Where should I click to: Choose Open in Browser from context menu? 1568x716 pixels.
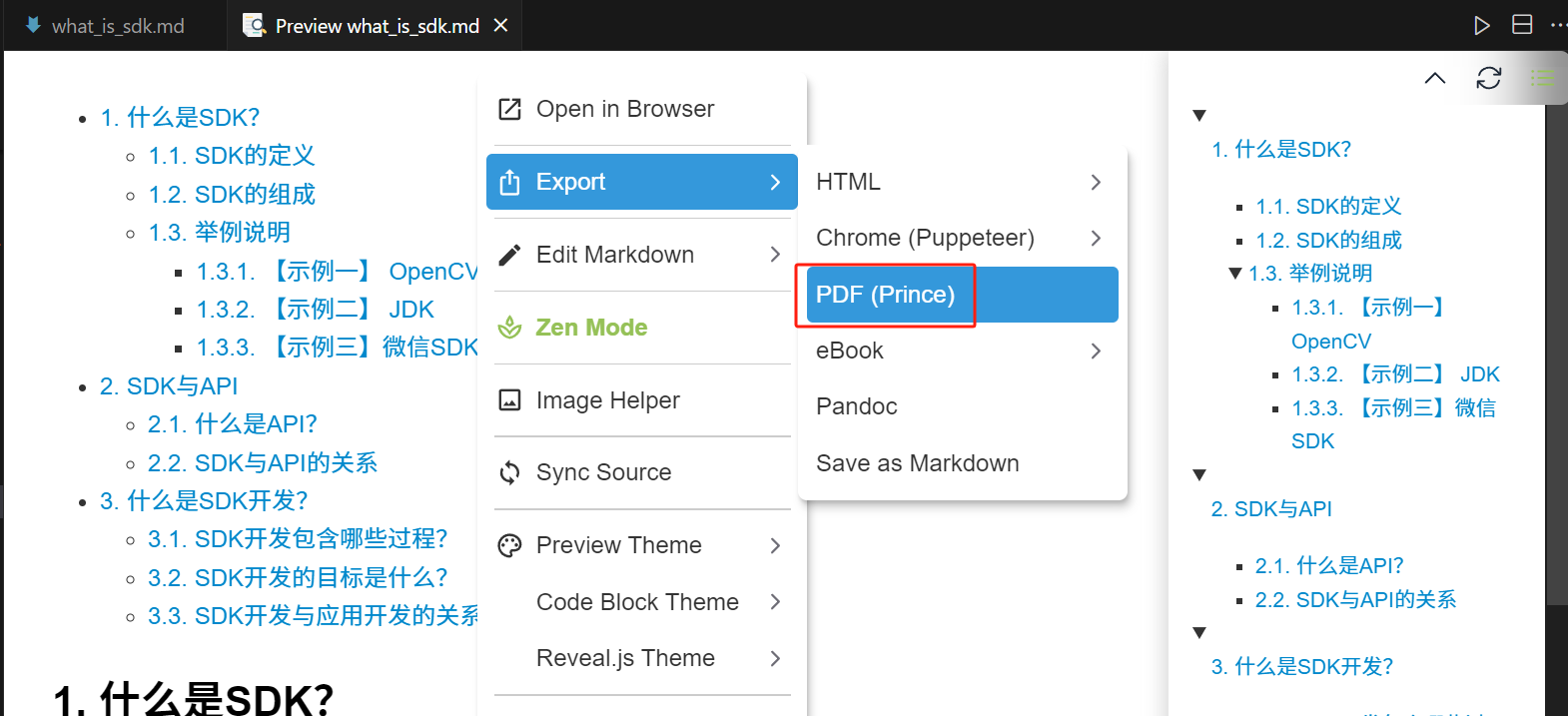point(624,109)
